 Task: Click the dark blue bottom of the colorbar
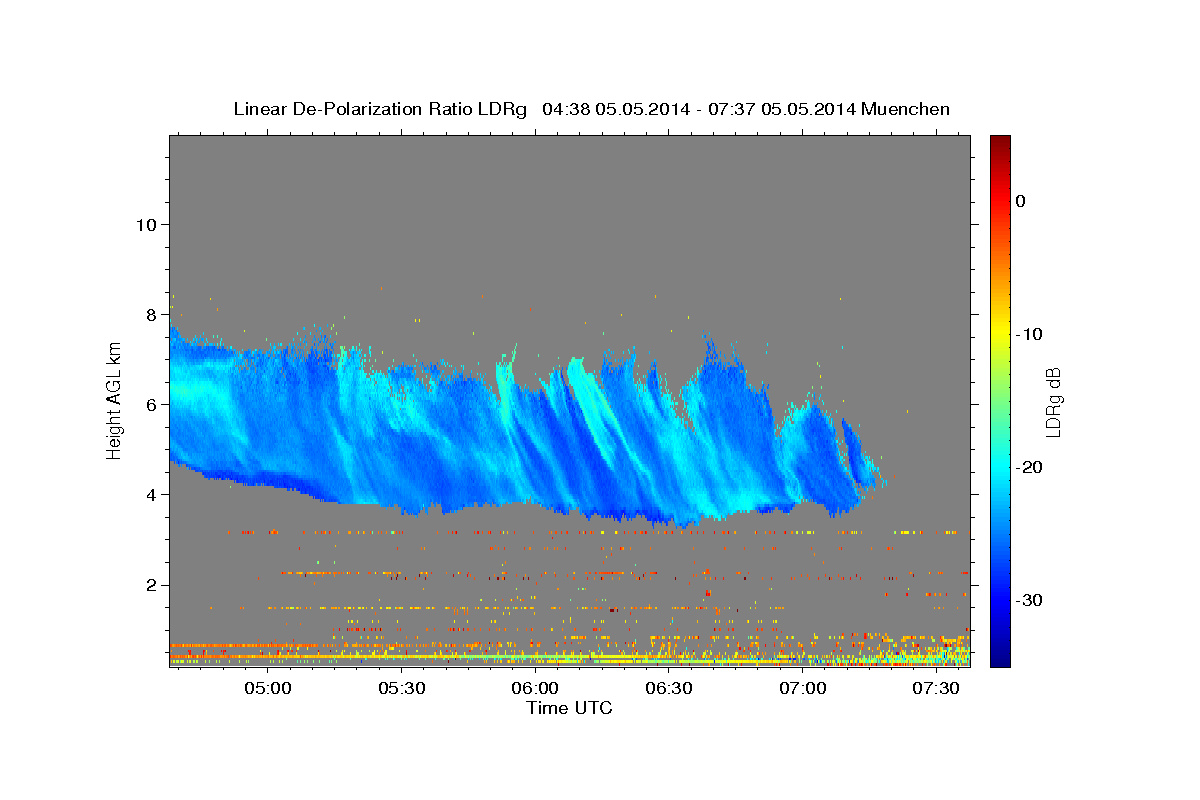[x=1000, y=655]
